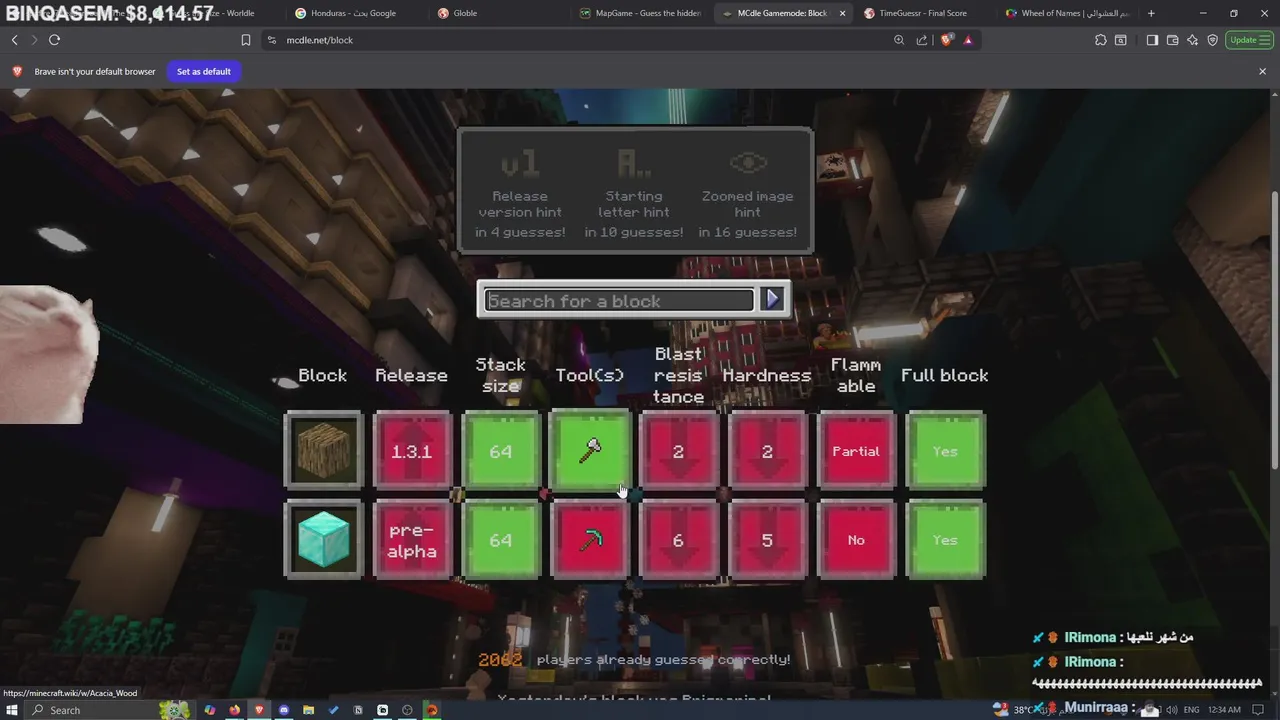Viewport: 1280px width, 720px height.
Task: Close the MCdle Gamemode tab
Action: point(842,13)
